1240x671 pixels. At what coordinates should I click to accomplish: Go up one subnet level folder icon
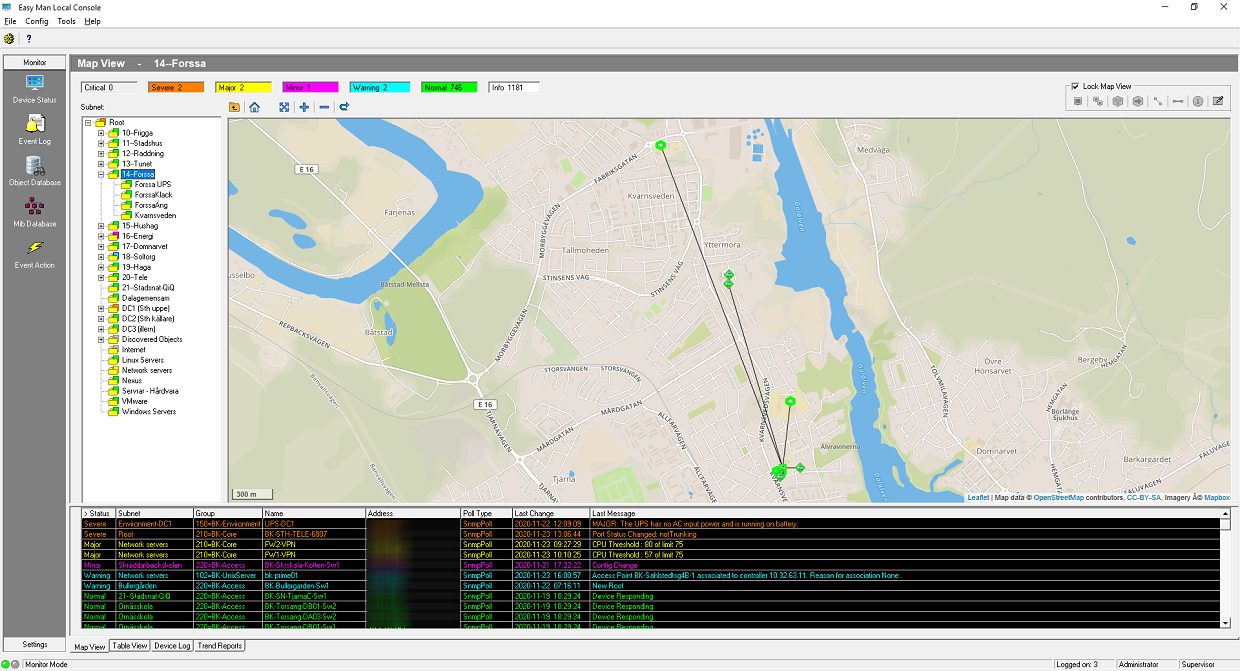coord(234,107)
